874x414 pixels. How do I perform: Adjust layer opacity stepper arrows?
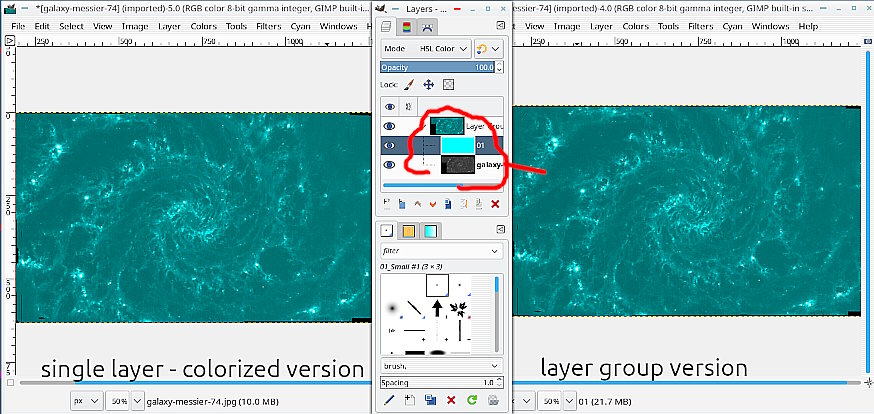tap(499, 67)
